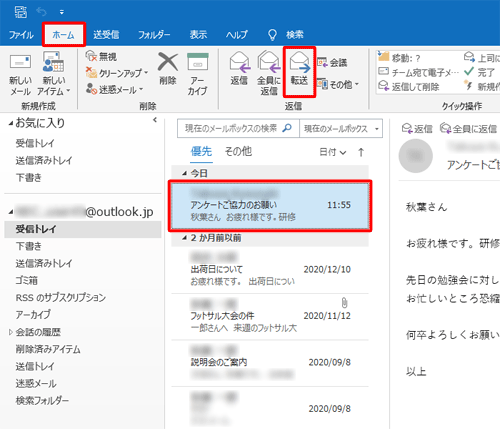Screen dimensions: 500x429
Task: Open the ヘルプ tab
Action: click(237, 35)
